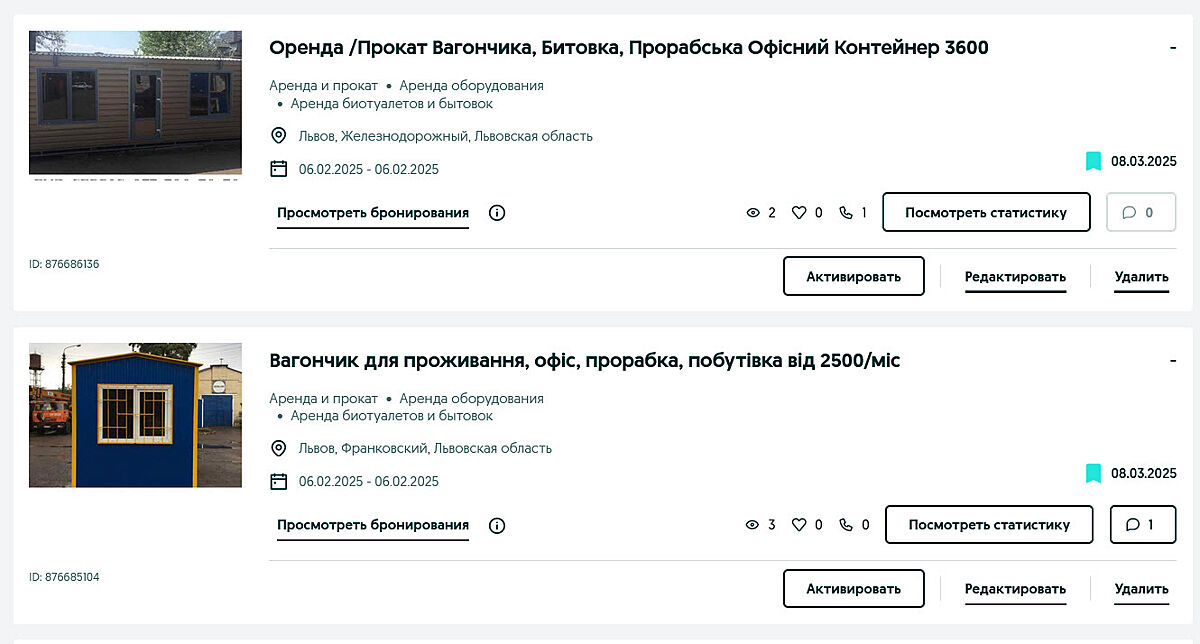Image resolution: width=1200 pixels, height=644 pixels.
Task: Open messages button showing 1 comment
Action: (1142, 525)
